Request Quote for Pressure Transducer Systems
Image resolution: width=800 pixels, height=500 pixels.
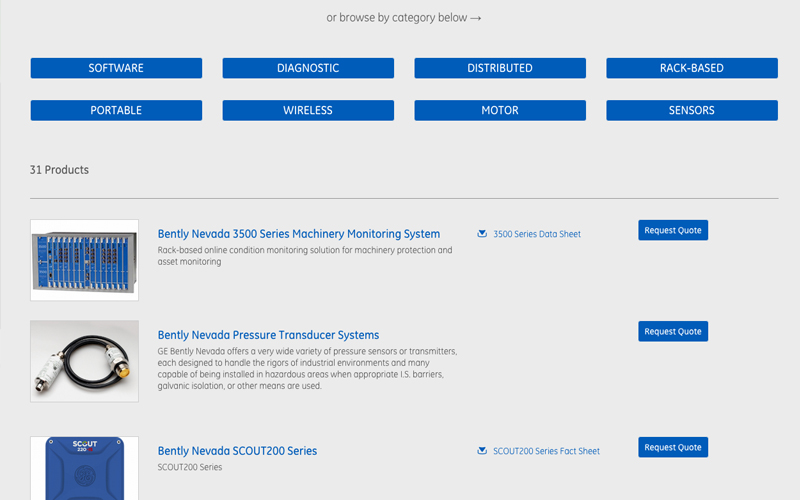coord(673,331)
